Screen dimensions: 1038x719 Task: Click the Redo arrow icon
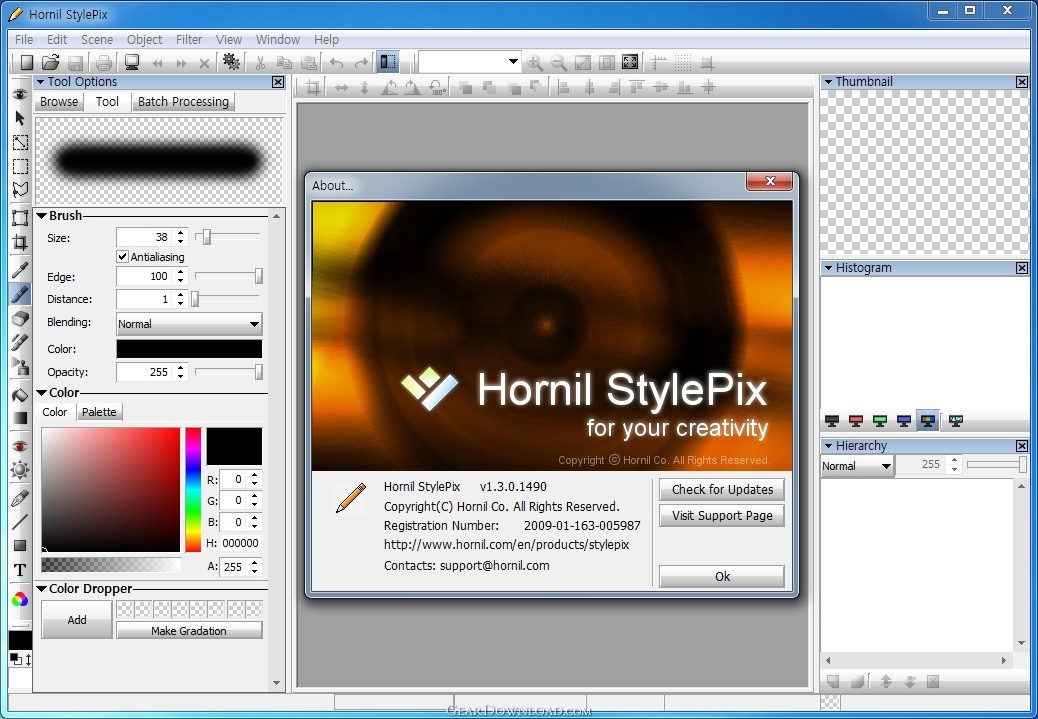361,63
